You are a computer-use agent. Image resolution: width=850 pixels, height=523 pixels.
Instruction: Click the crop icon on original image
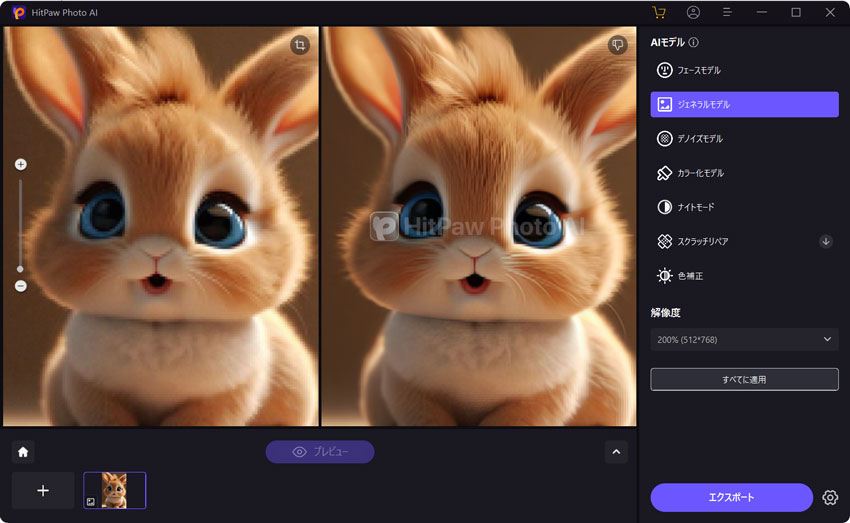tap(300, 45)
